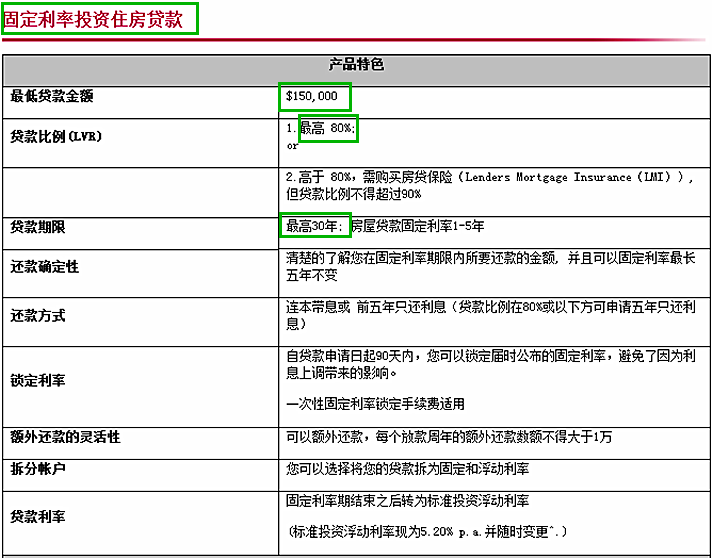
Task: Select the row label 锁定利率
Action: (38, 380)
